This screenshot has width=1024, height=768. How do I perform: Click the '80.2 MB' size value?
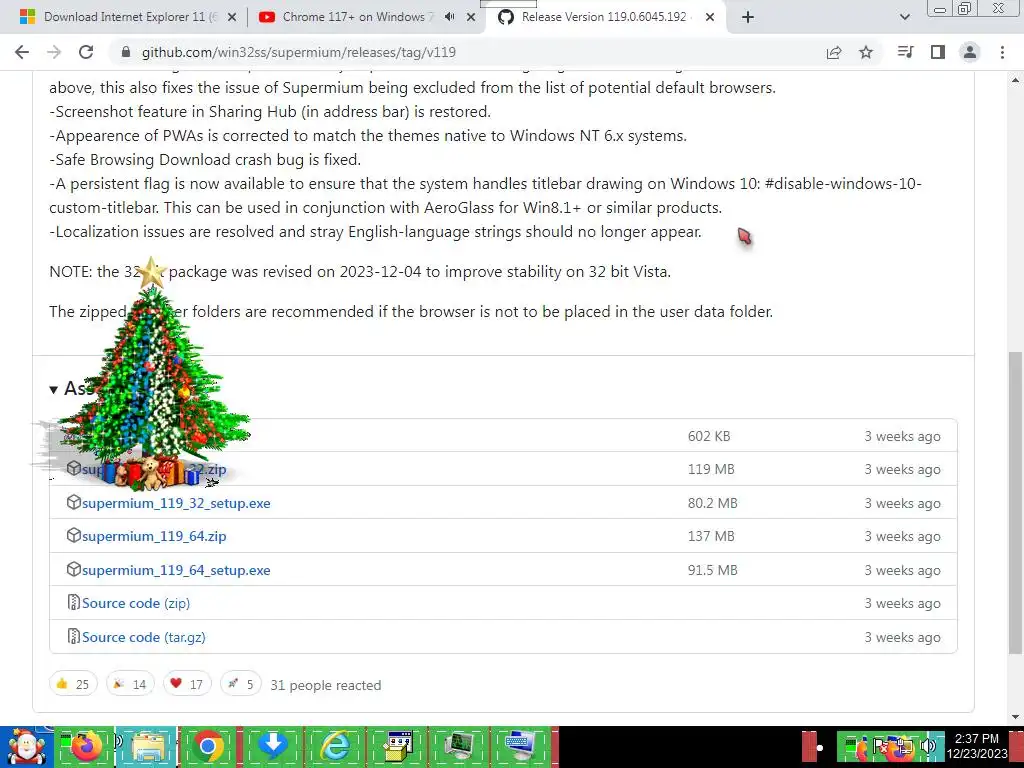(712, 504)
